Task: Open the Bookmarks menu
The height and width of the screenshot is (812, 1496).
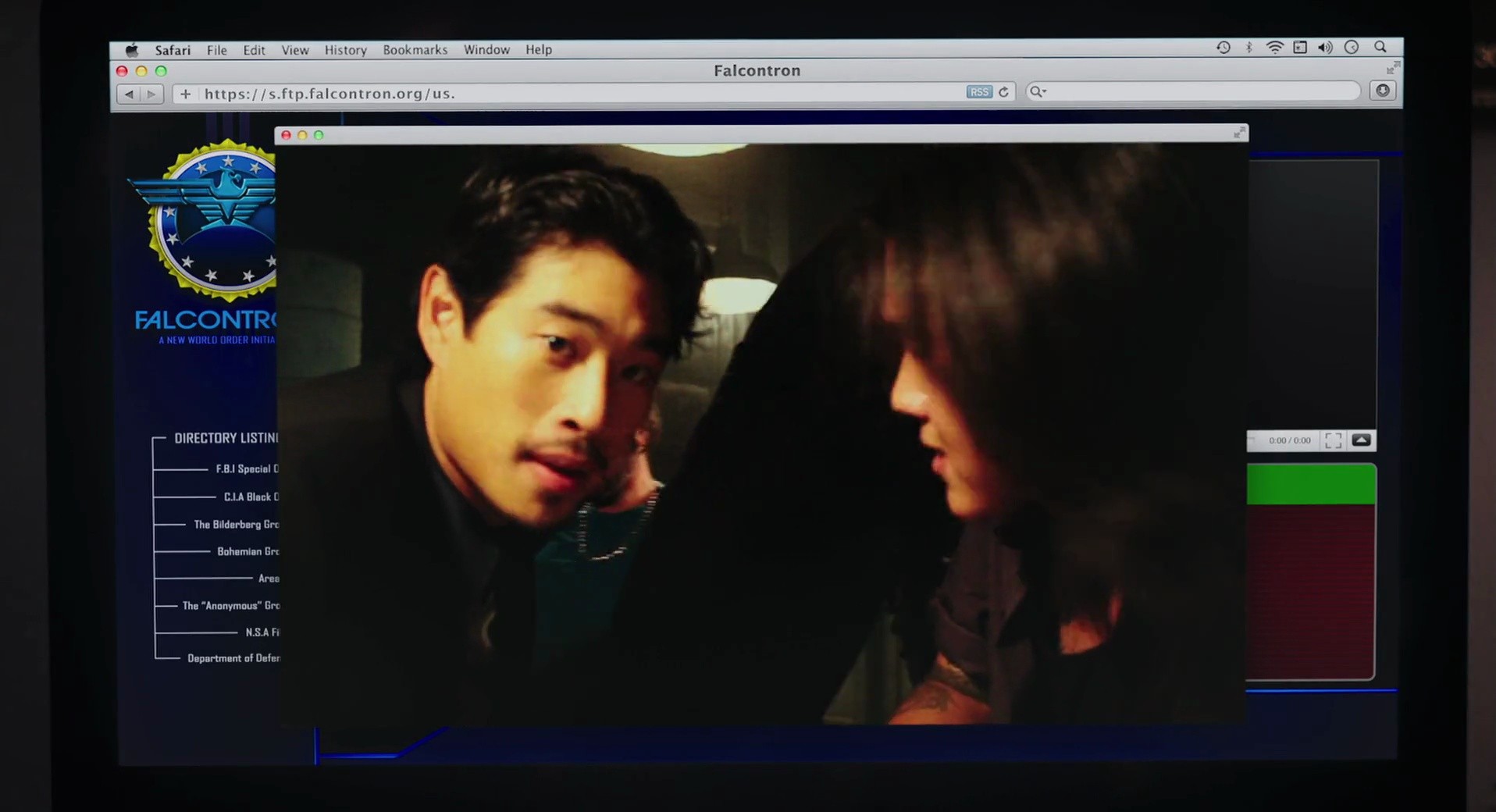Action: coord(415,50)
